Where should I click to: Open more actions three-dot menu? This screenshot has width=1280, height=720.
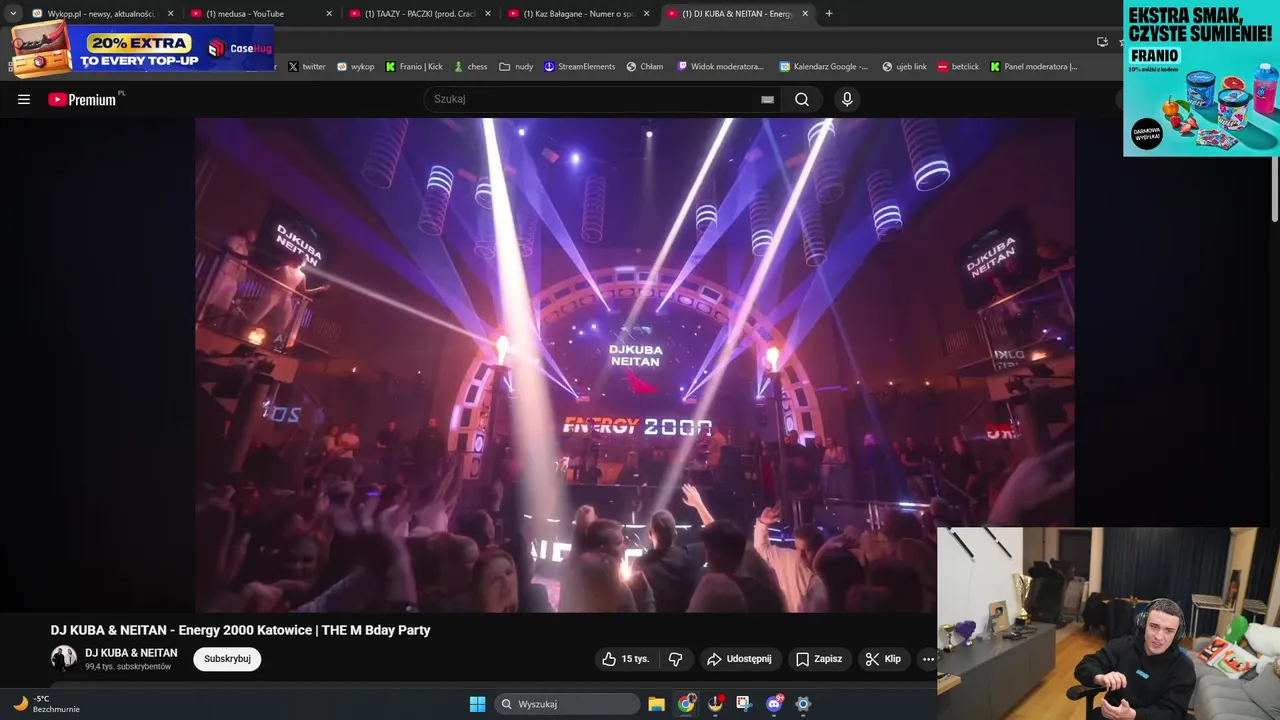pos(928,659)
